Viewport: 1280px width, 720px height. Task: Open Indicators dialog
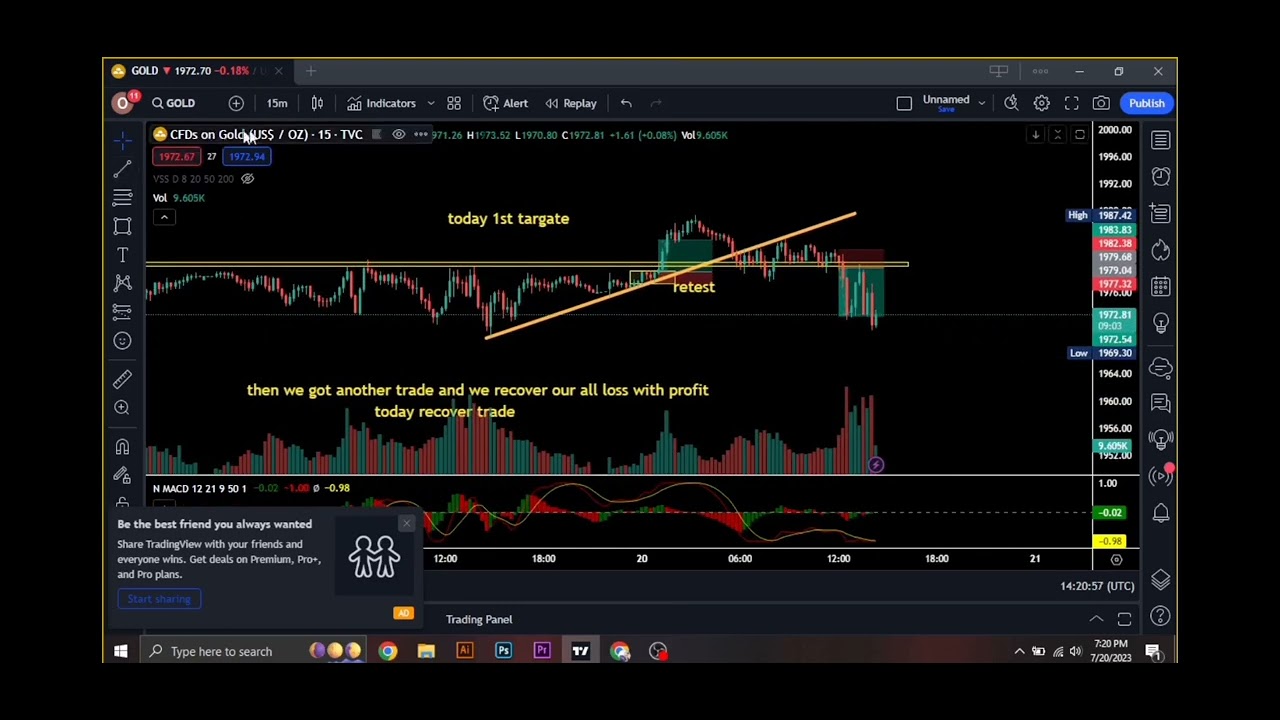pos(381,103)
